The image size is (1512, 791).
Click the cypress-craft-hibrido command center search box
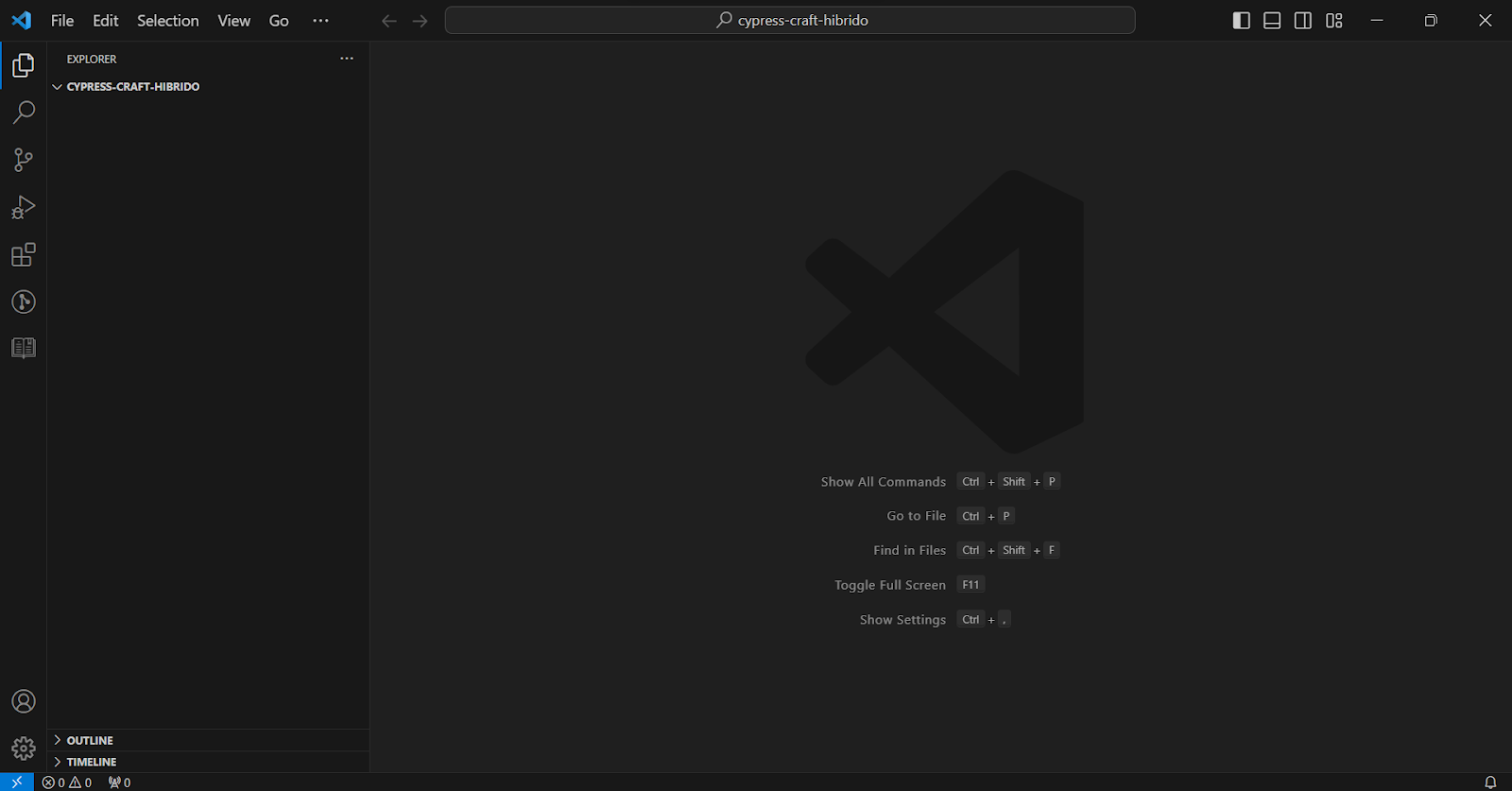[790, 21]
